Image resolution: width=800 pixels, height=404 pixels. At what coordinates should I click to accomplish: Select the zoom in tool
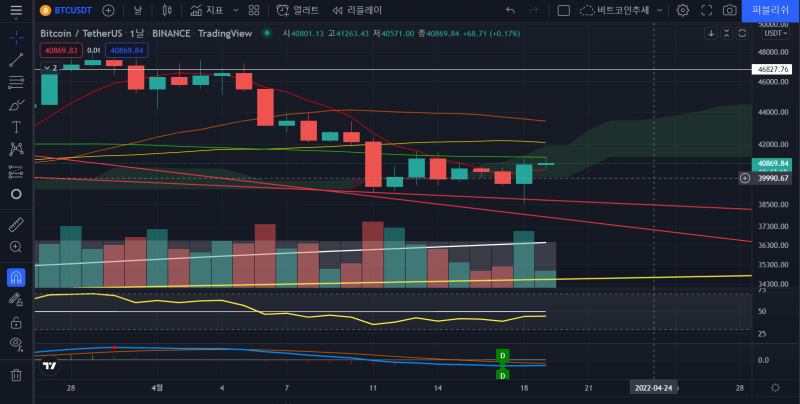(16, 247)
